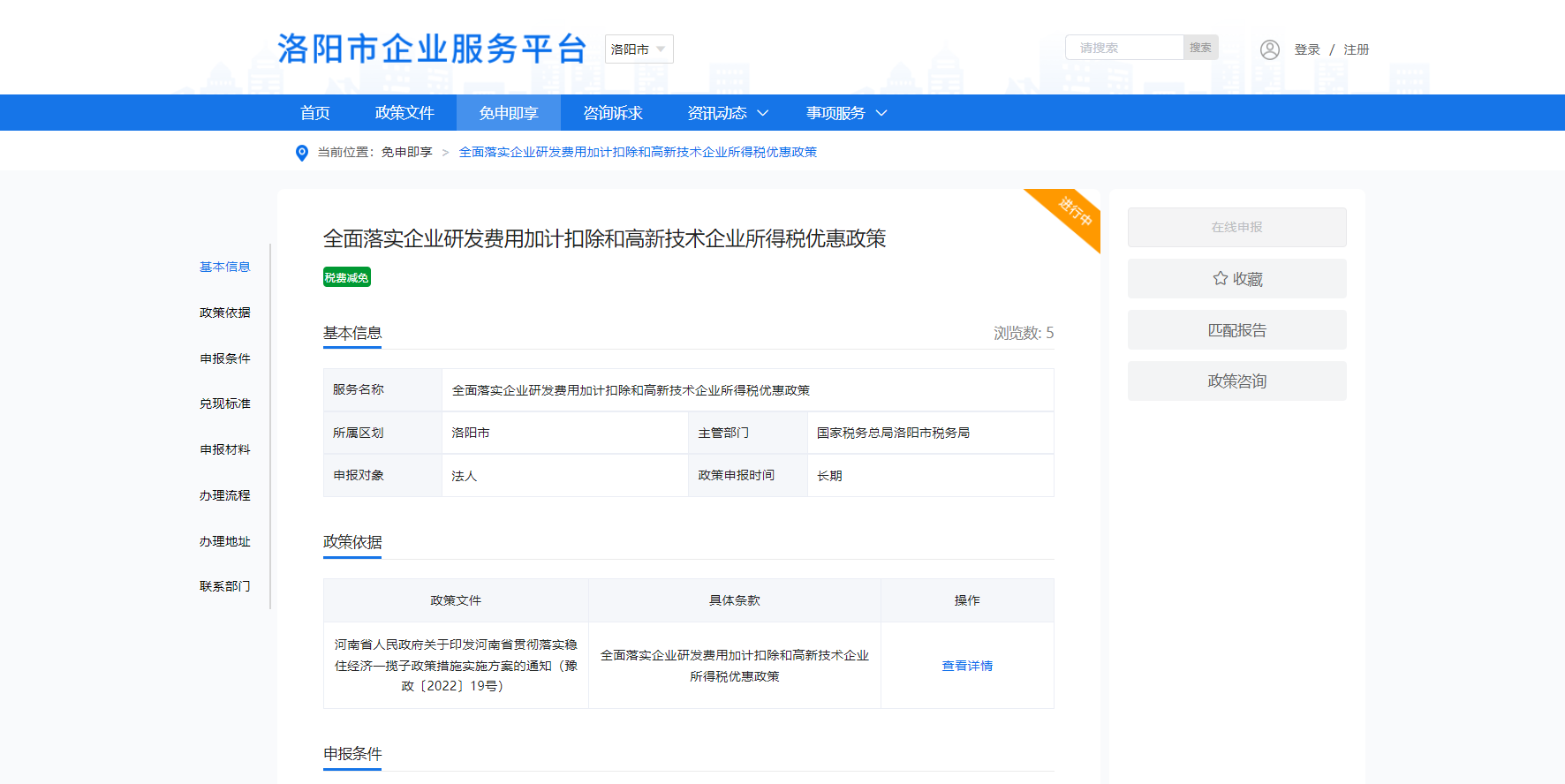Click the 基本信息 section heading
This screenshot has height=784, width=1565.
pyautogui.click(x=352, y=333)
